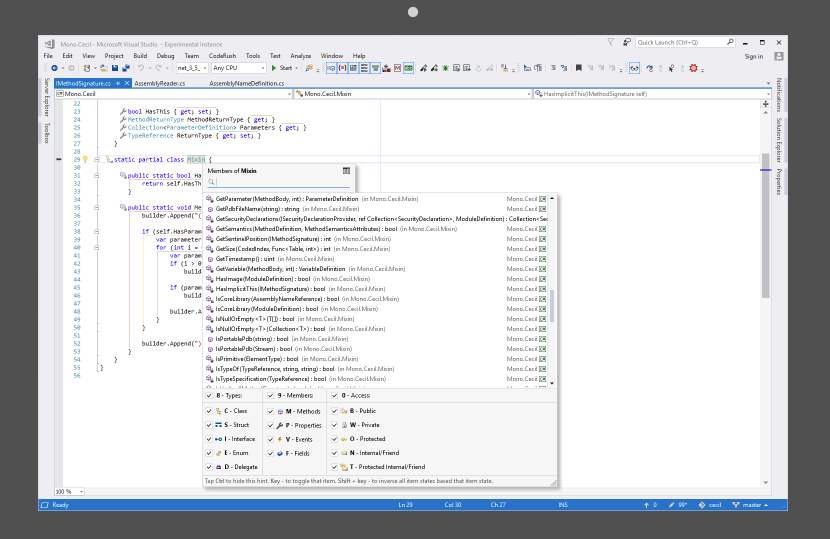
Task: Click the red M toolbar icon
Action: 398,68
